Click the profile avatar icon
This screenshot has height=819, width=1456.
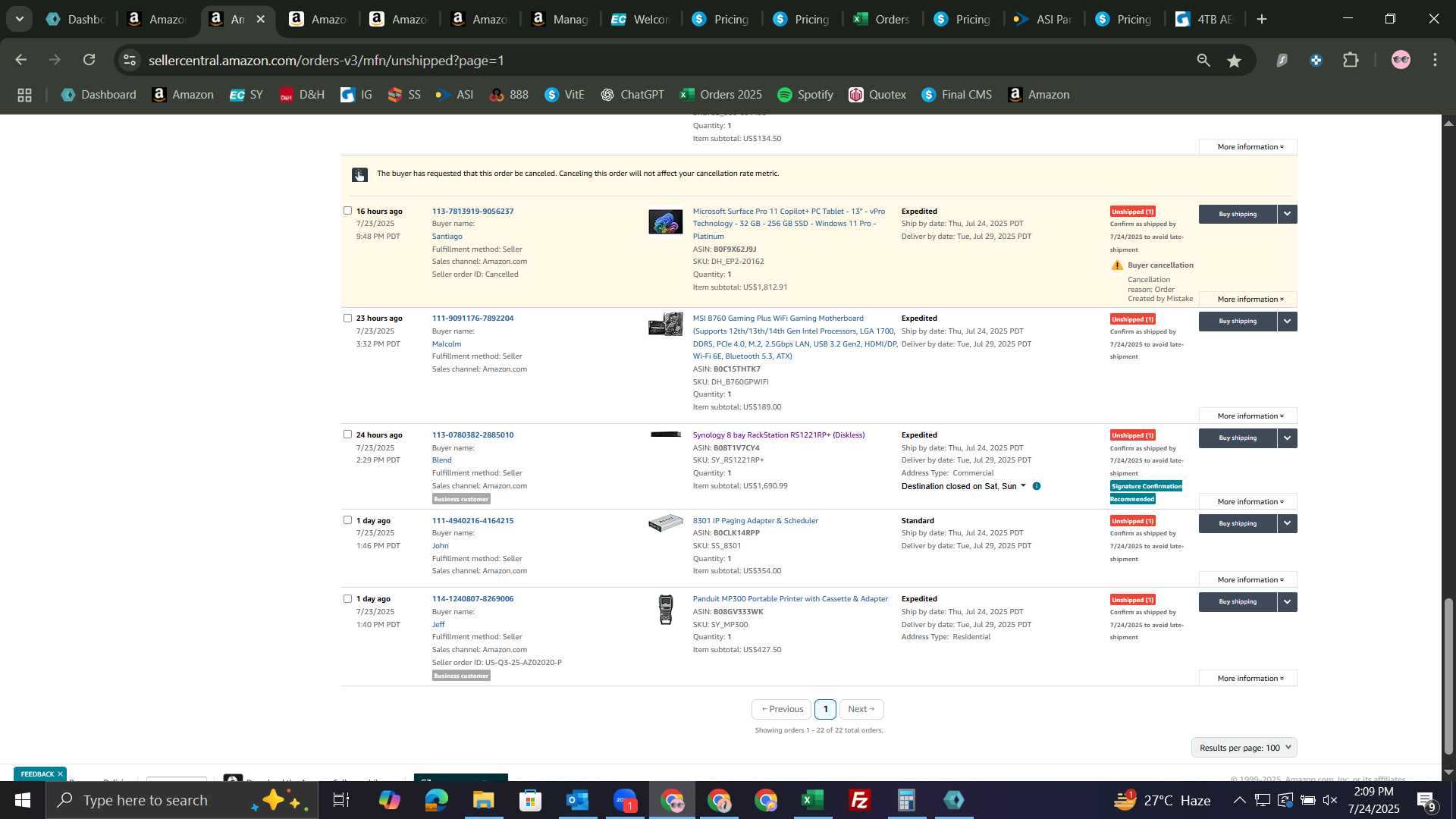(1401, 60)
